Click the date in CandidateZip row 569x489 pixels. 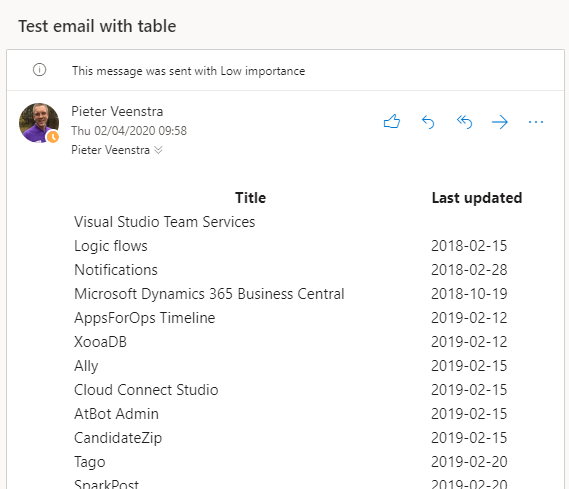click(x=469, y=438)
